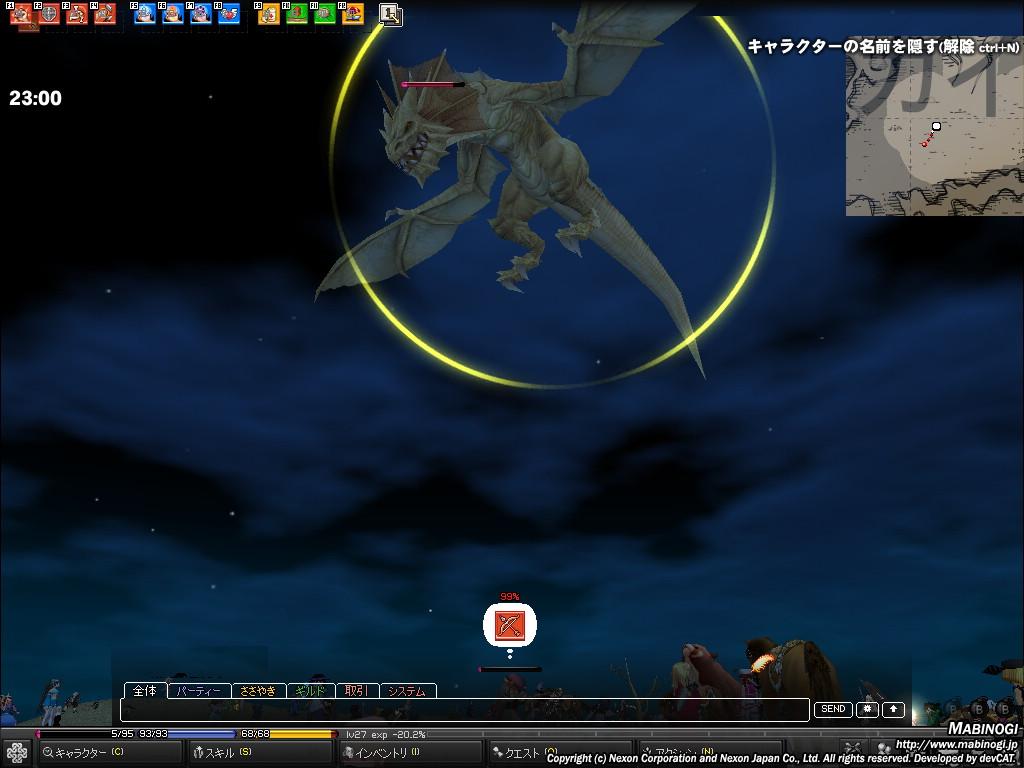Expand chat log with up arrow button

click(x=893, y=709)
